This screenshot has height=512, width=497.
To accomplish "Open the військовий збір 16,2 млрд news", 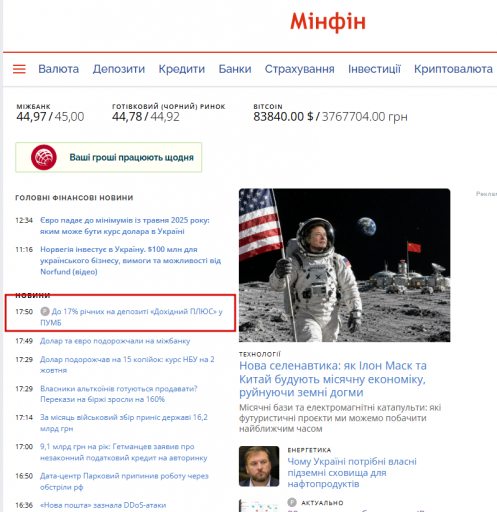I will tap(124, 423).
